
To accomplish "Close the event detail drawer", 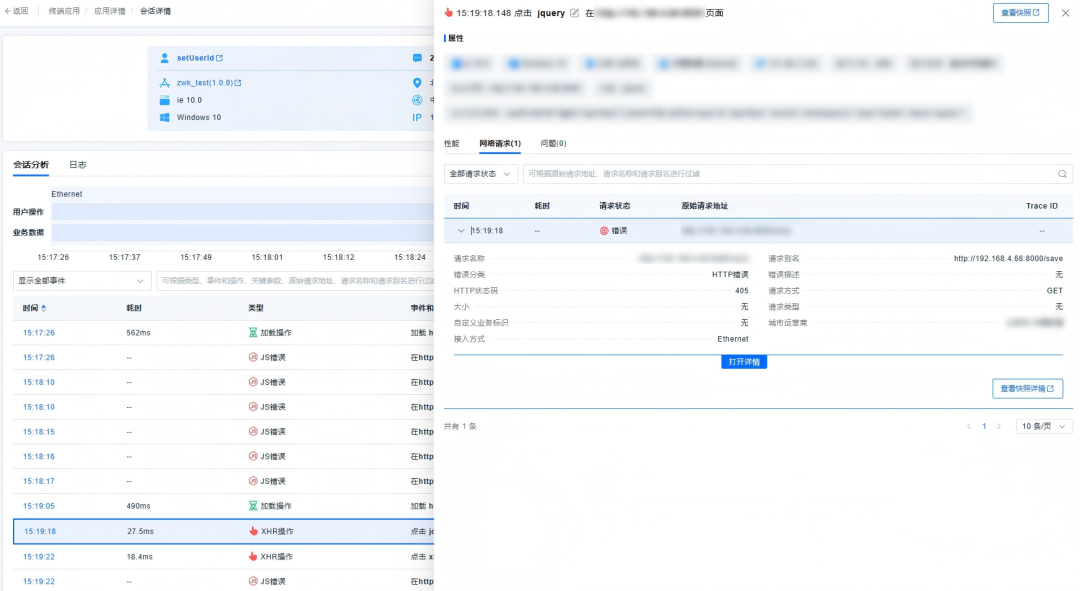I will [x=1065, y=13].
